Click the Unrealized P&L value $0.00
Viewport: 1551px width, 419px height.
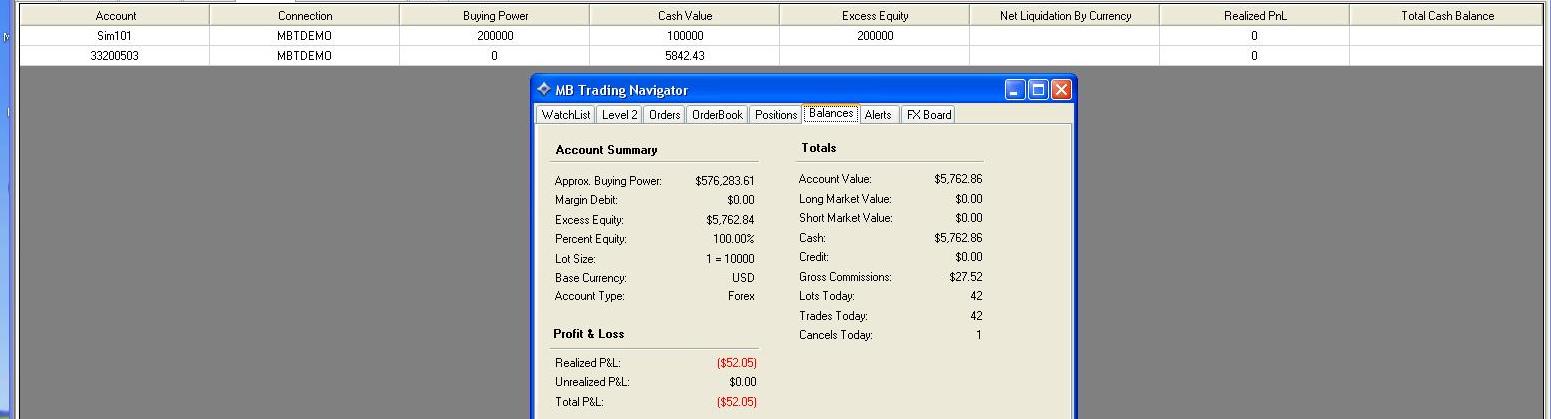[x=743, y=382]
